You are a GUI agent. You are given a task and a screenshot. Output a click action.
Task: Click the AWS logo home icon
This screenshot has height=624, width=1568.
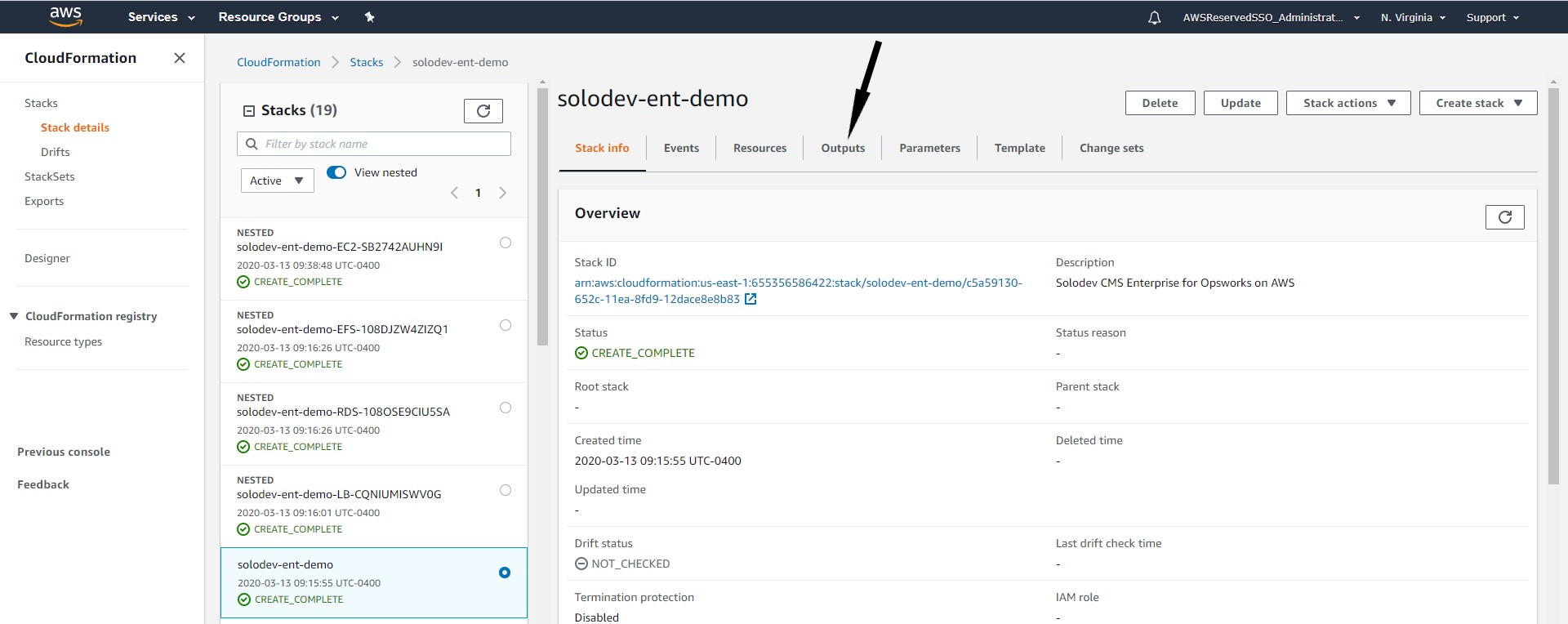pyautogui.click(x=65, y=16)
